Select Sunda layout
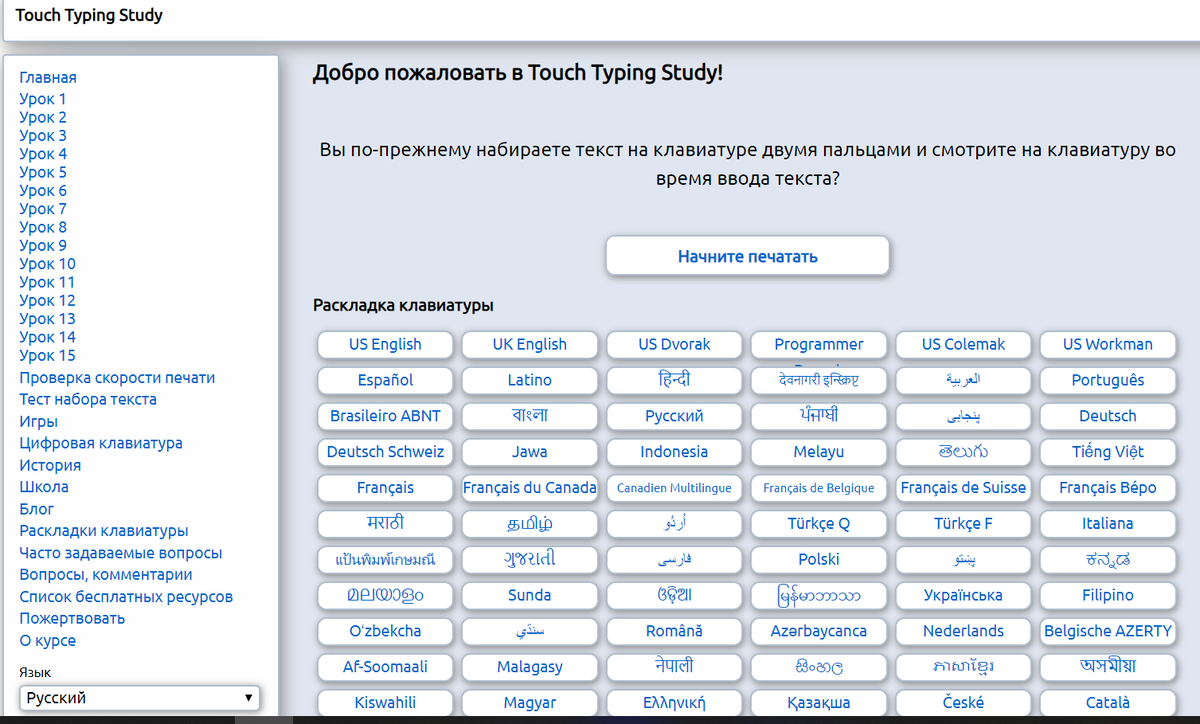Viewport: 1200px width, 724px height. (529, 595)
